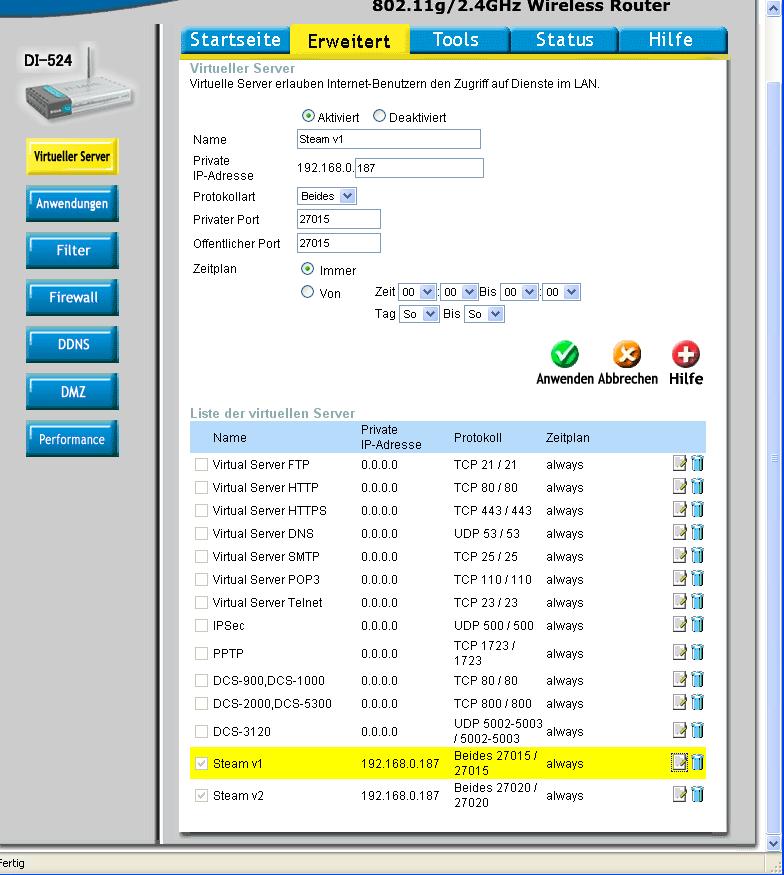Enable the Virtual Server DNS checkbox

pyautogui.click(x=202, y=534)
